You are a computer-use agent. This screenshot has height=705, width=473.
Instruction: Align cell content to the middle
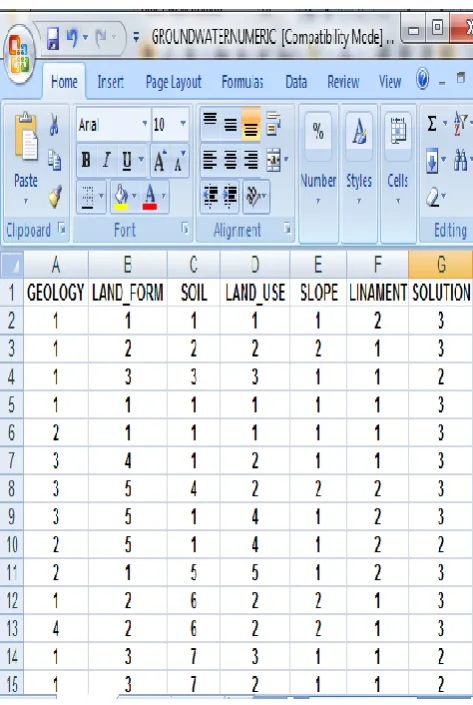(x=231, y=124)
